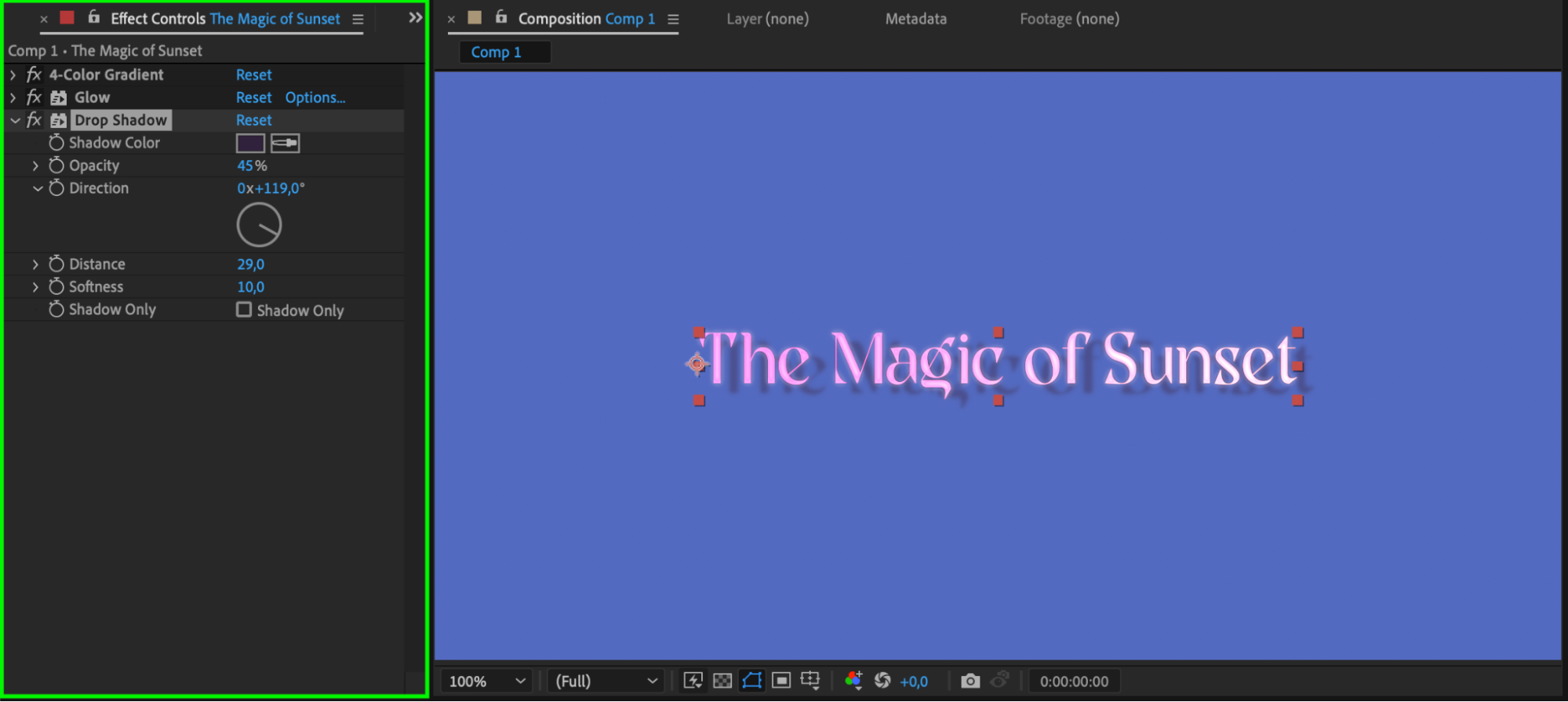Reset the Drop Shadow effect

[x=253, y=120]
